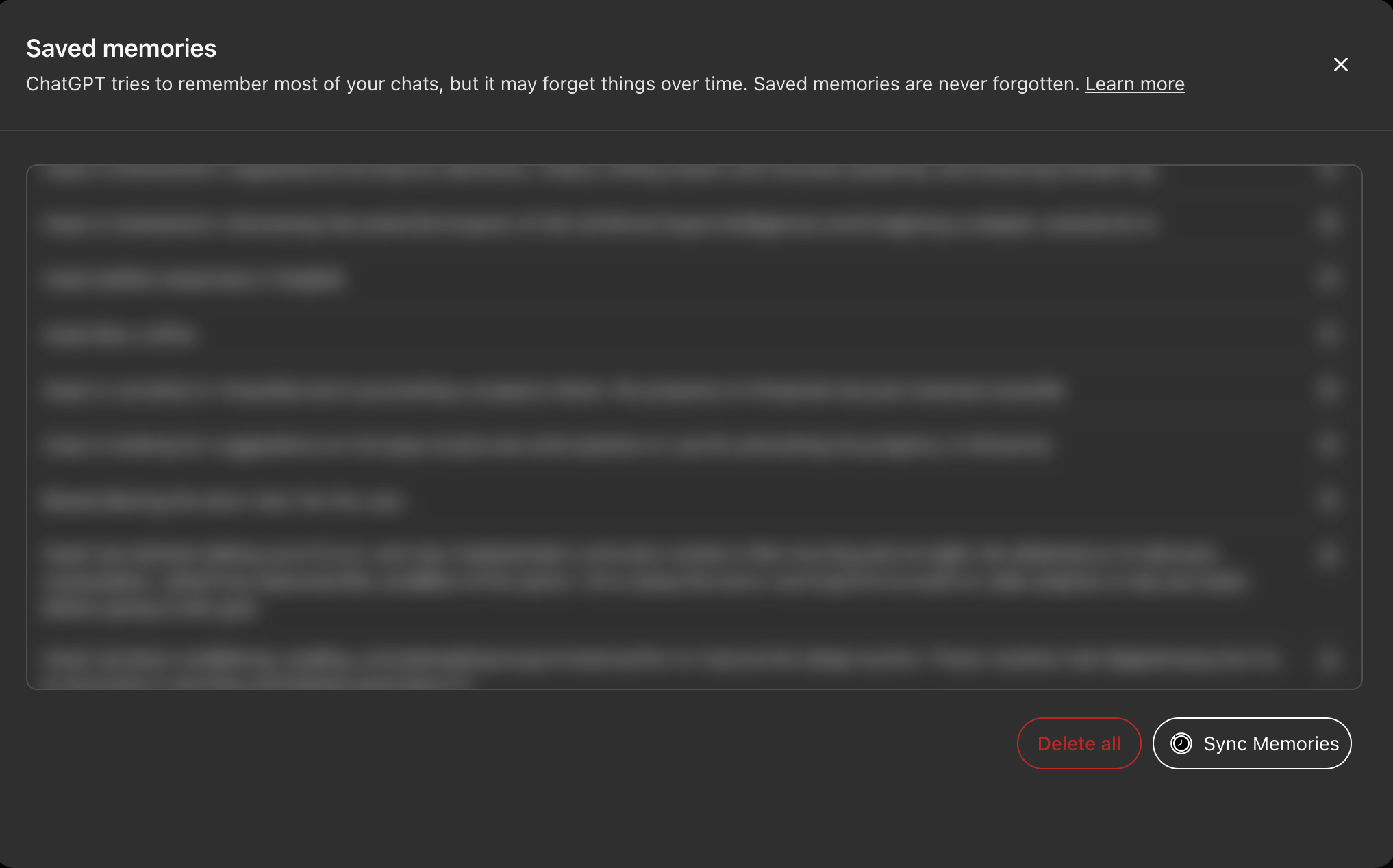
Task: Remove the third memory using its delete icon
Action: click(1328, 279)
